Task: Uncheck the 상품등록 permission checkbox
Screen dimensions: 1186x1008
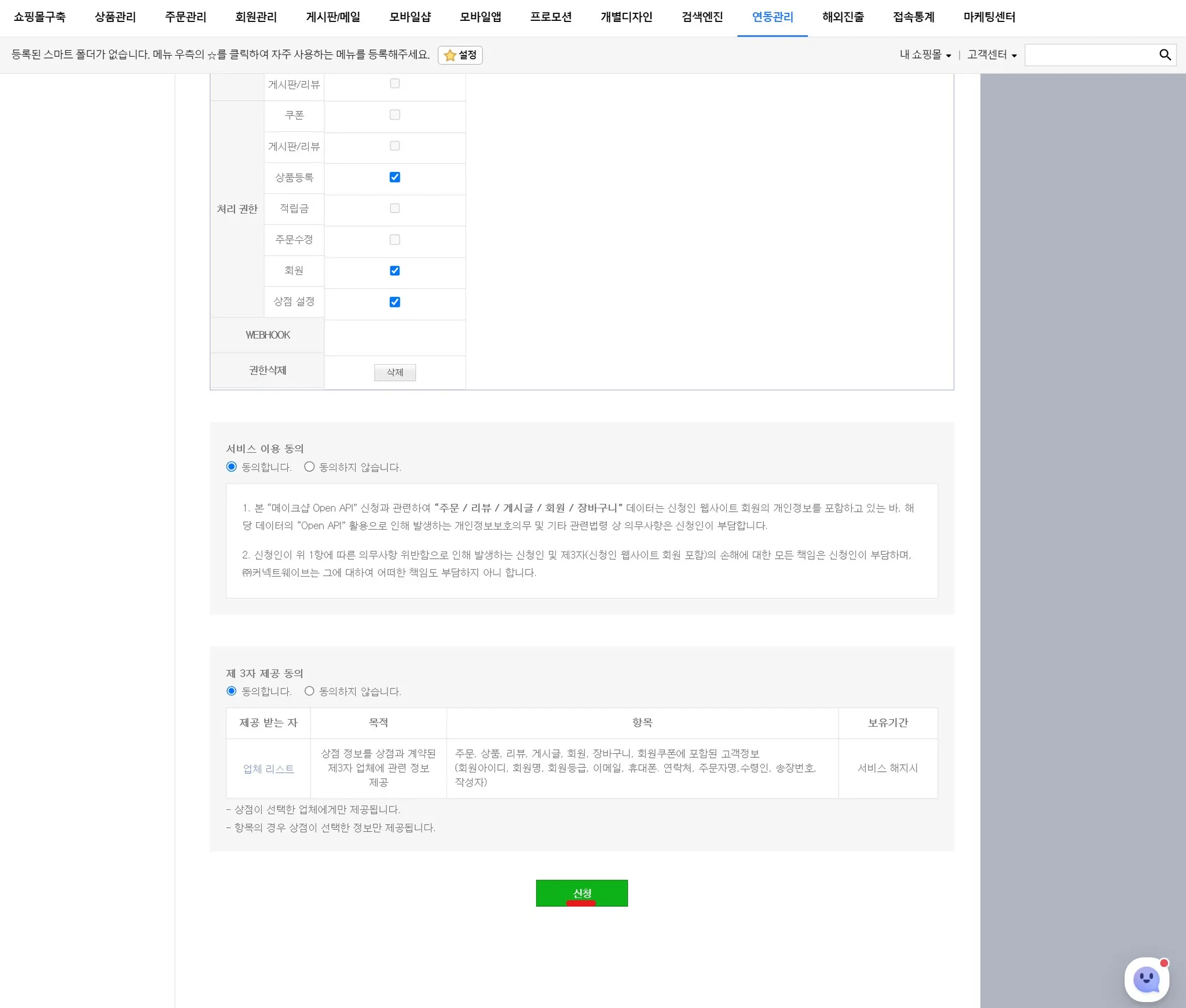Action: pos(395,177)
